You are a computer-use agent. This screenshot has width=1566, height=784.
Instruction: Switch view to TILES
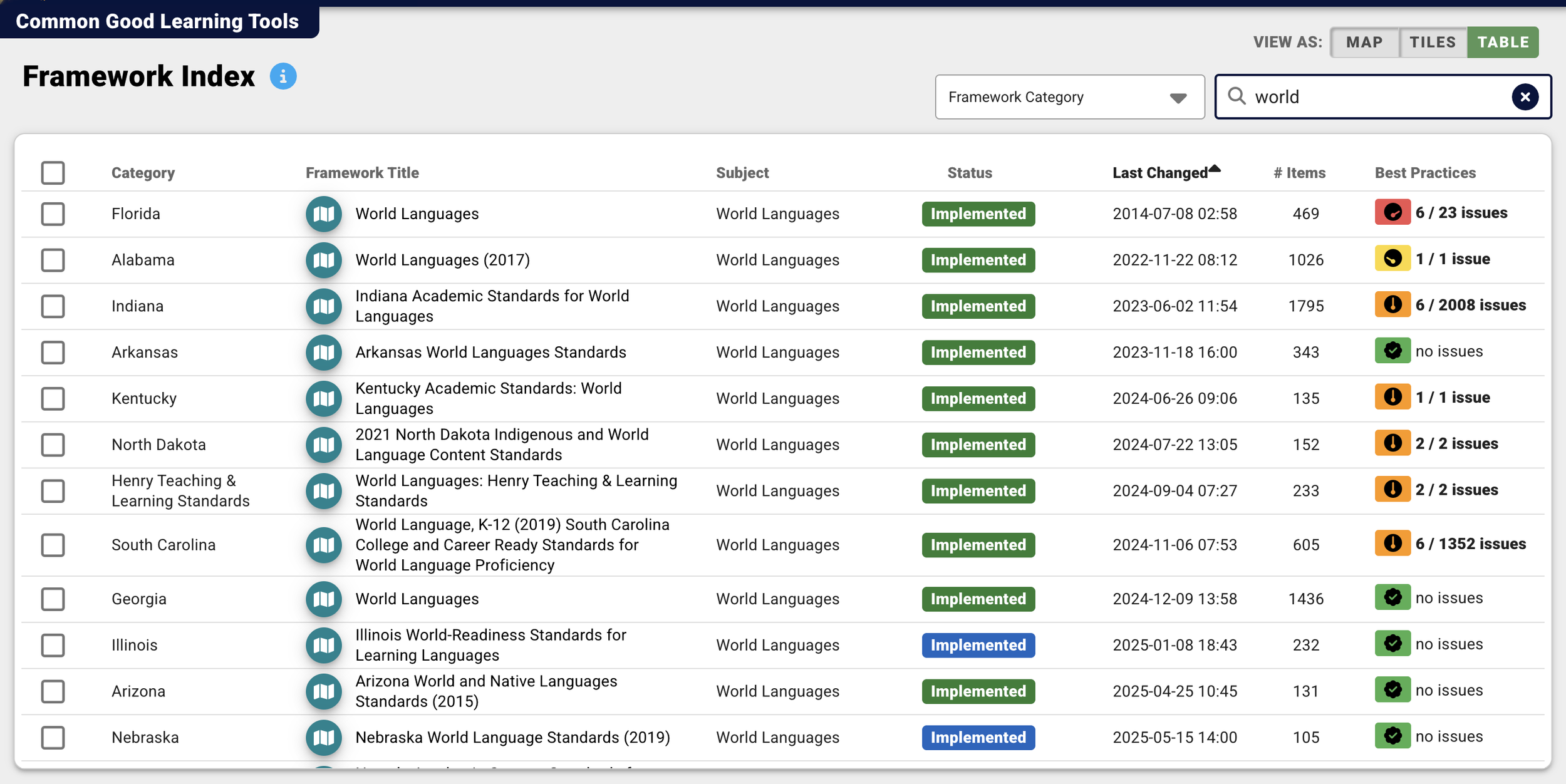pos(1433,42)
